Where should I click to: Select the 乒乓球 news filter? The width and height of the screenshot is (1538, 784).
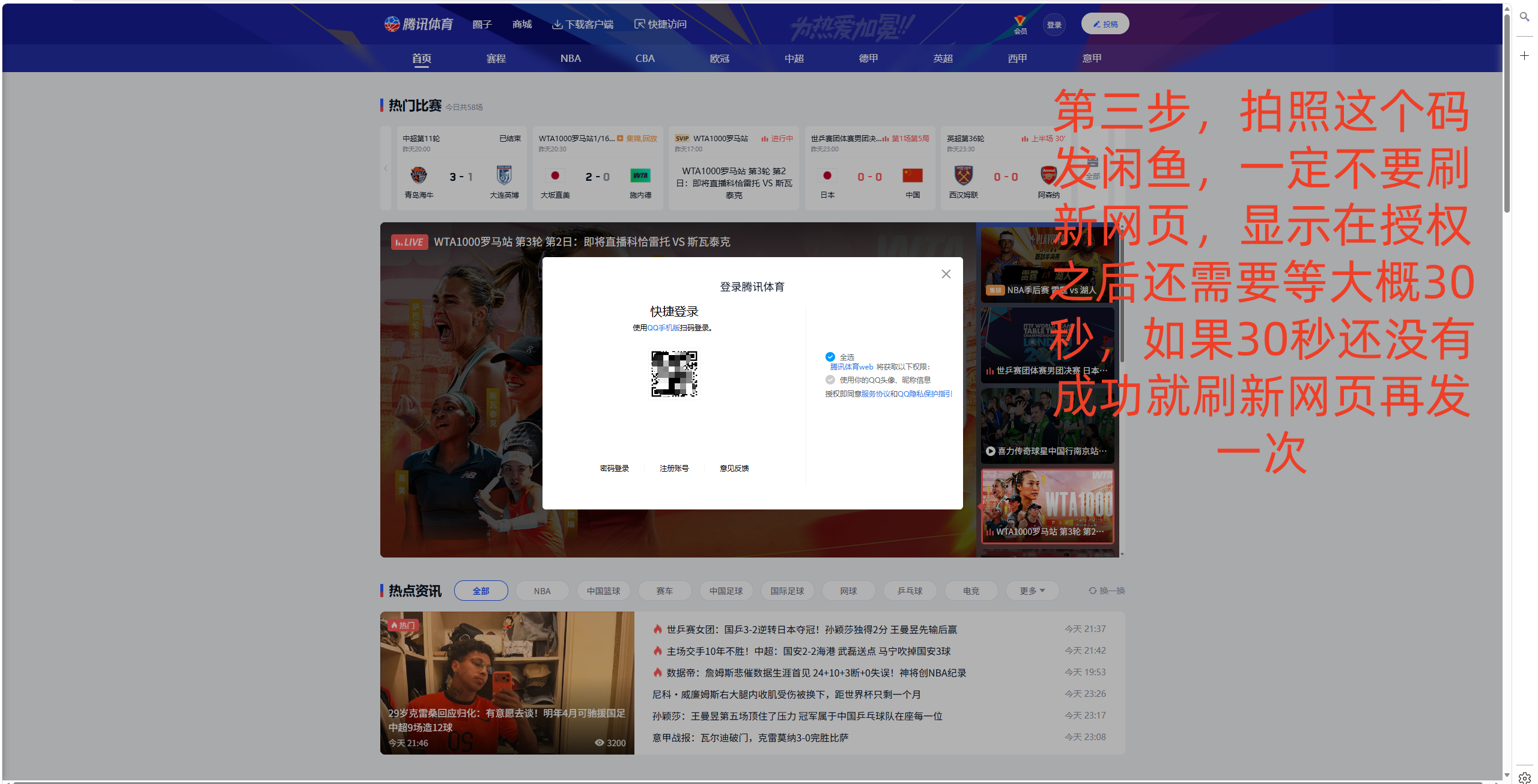[910, 591]
